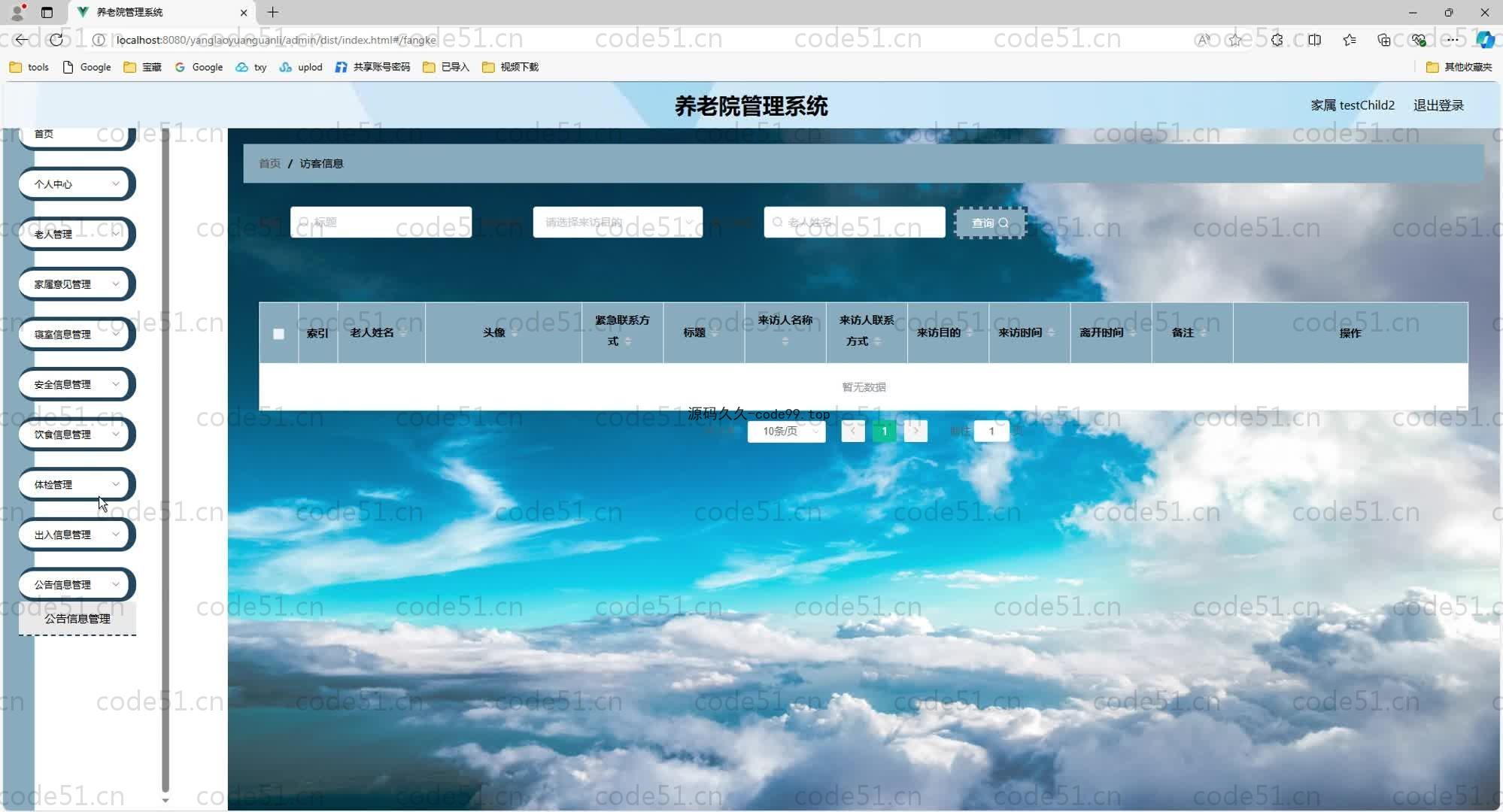Open the tab actions menu icon
This screenshot has width=1503, height=812.
[47, 12]
